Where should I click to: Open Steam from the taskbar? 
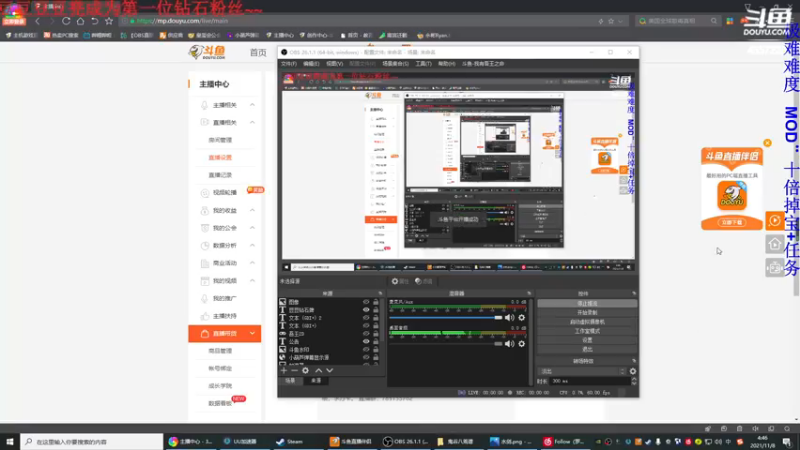tap(289, 441)
